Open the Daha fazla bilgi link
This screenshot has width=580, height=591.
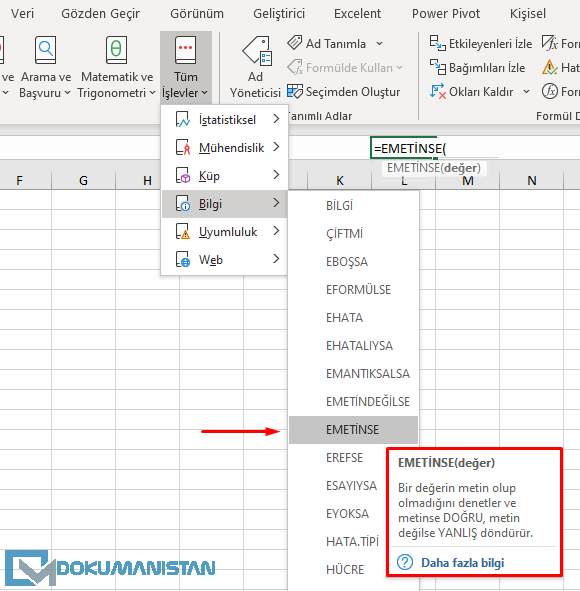point(462,563)
